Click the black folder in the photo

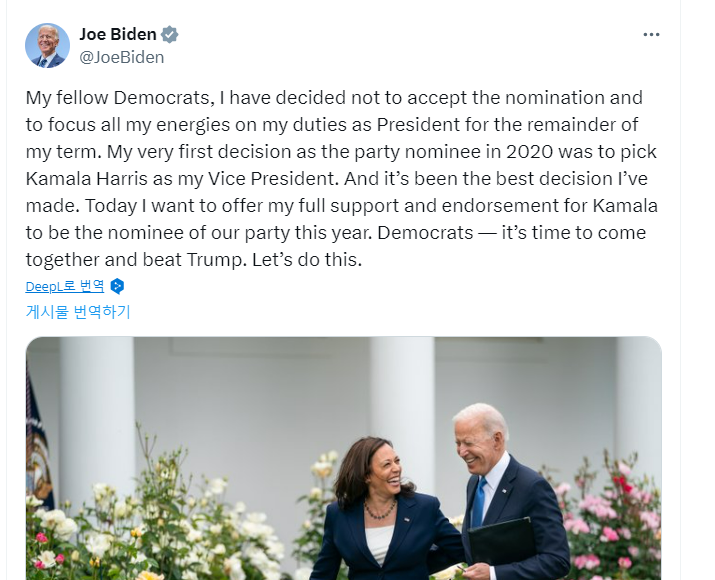[x=502, y=543]
